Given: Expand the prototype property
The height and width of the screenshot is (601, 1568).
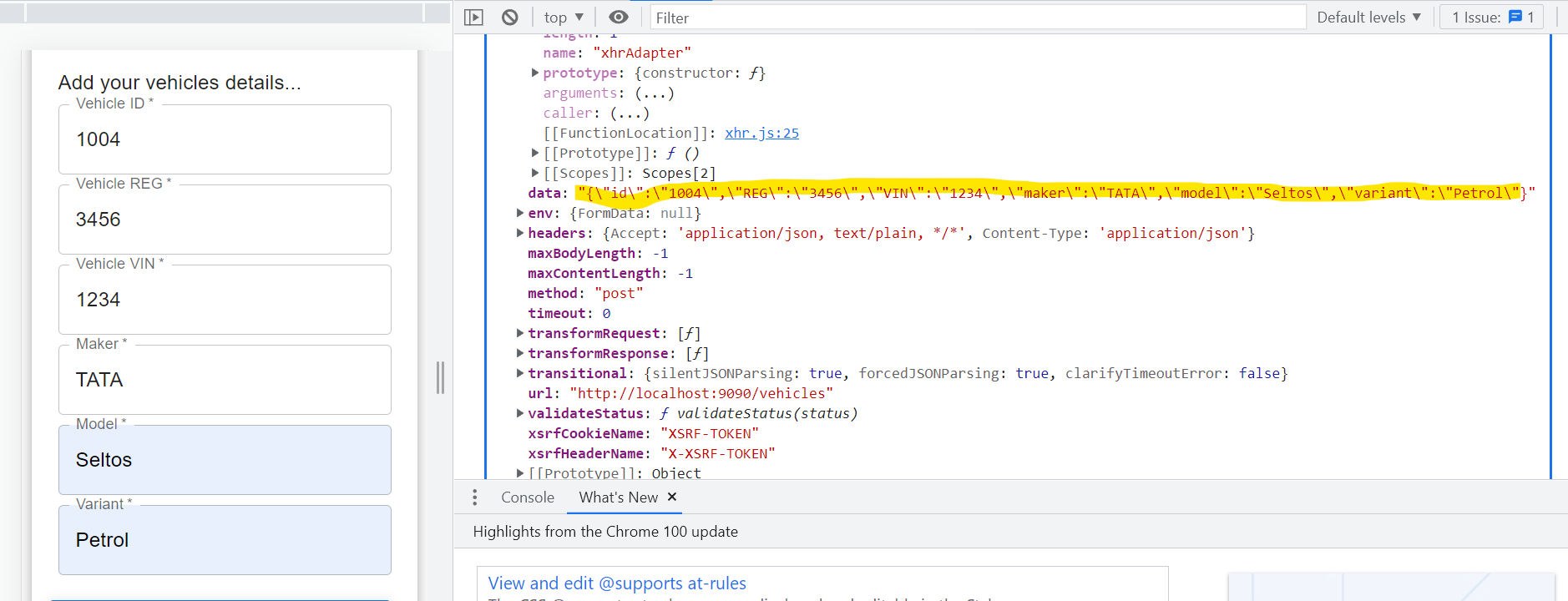Looking at the screenshot, I should (535, 73).
